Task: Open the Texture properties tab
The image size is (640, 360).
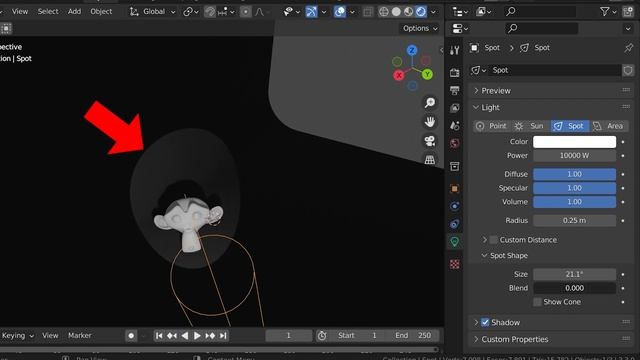Action: (455, 264)
